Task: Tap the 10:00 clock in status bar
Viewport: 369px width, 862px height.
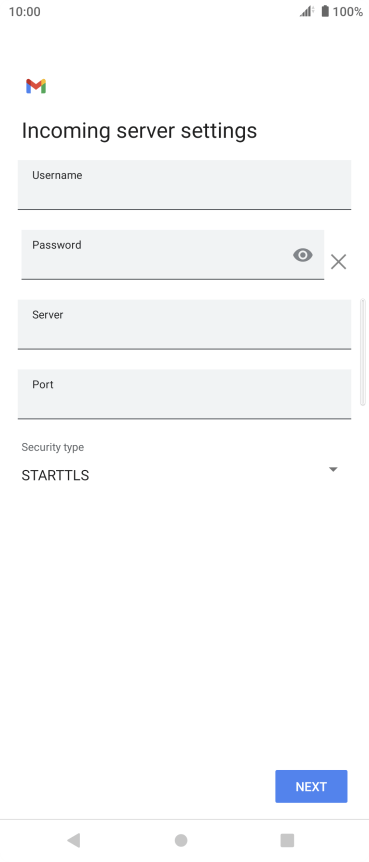Action: click(25, 12)
